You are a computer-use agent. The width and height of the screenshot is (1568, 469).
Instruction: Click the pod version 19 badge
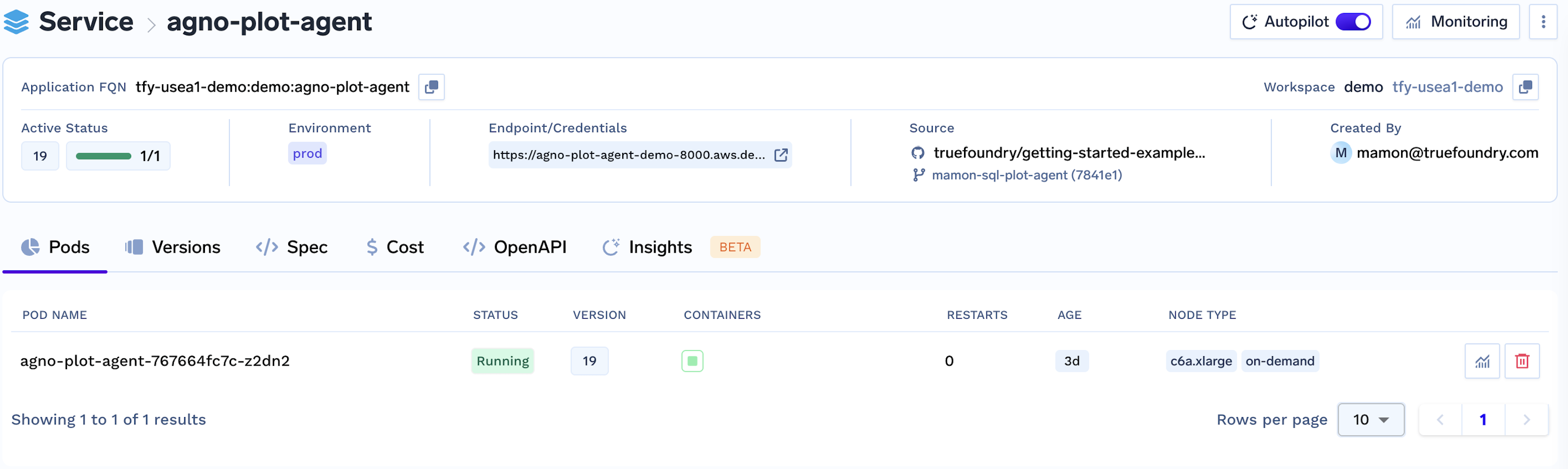(589, 361)
